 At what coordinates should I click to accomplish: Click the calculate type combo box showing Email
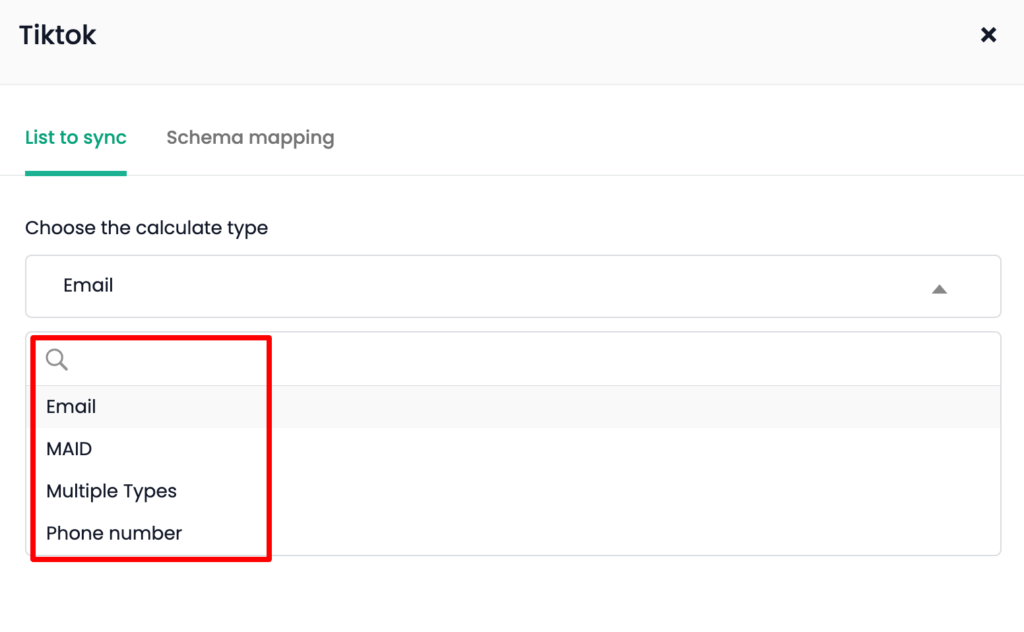(x=513, y=286)
